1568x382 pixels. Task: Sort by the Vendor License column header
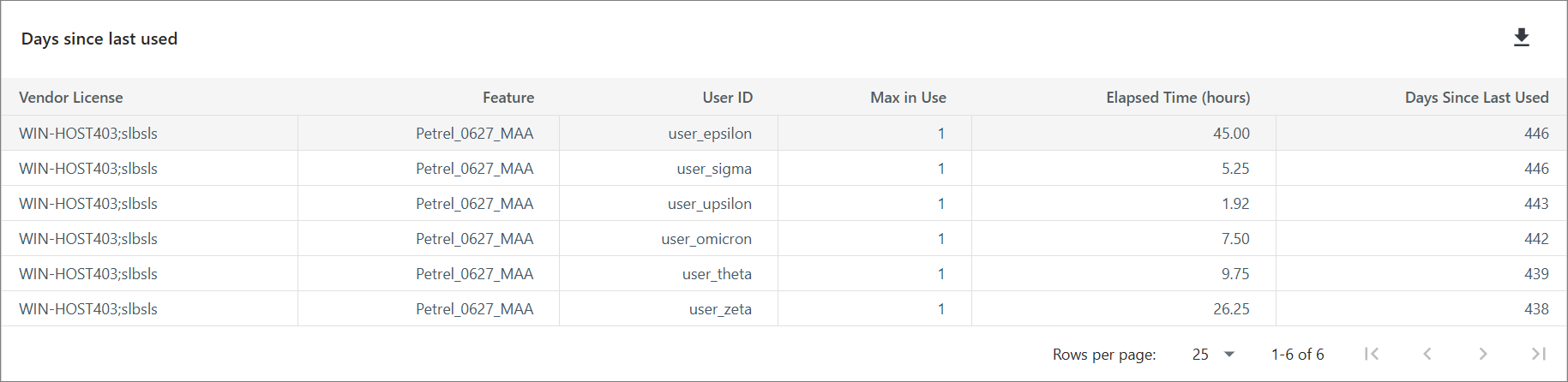(71, 98)
